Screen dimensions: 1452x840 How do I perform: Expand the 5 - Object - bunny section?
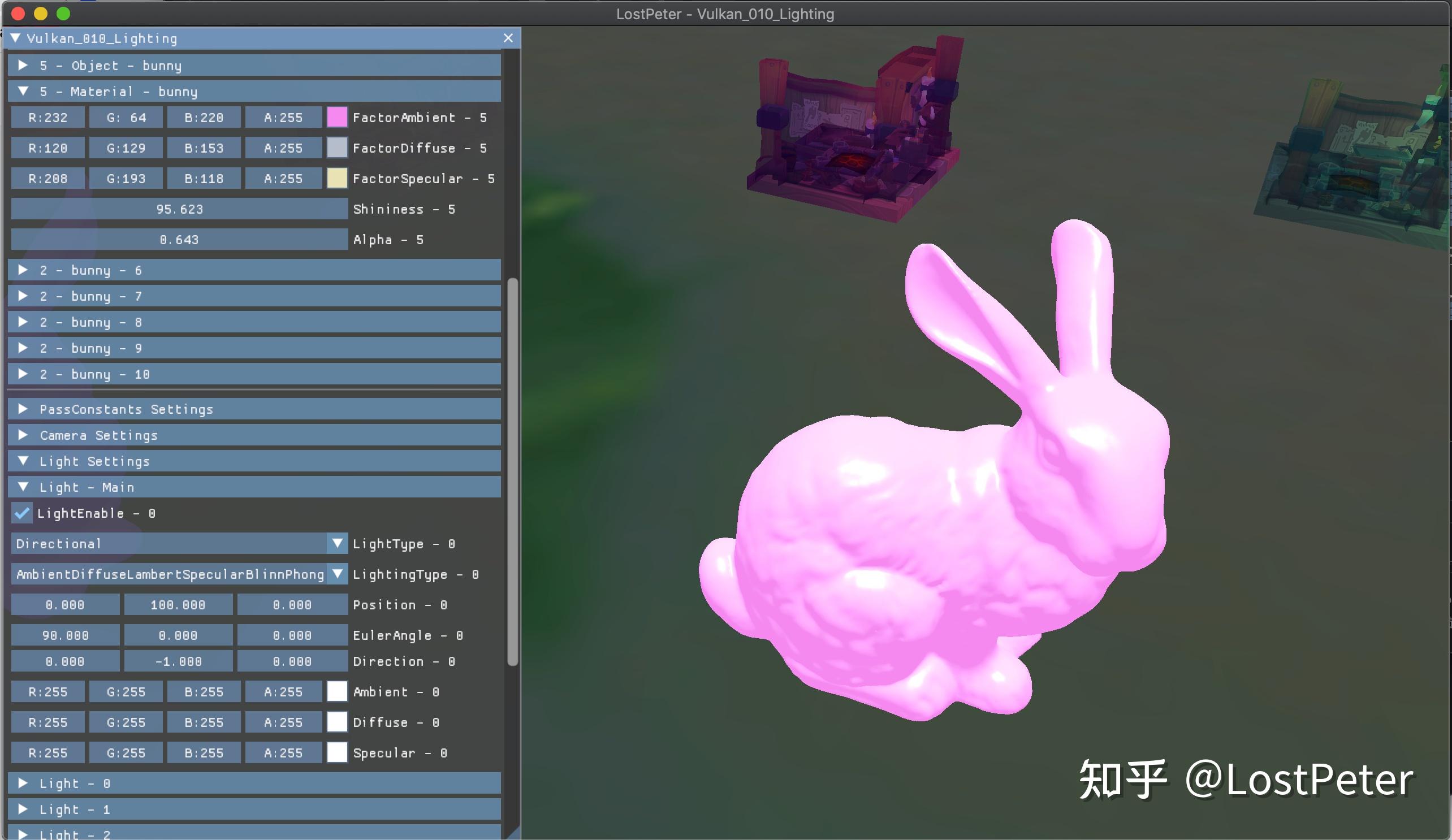23,65
